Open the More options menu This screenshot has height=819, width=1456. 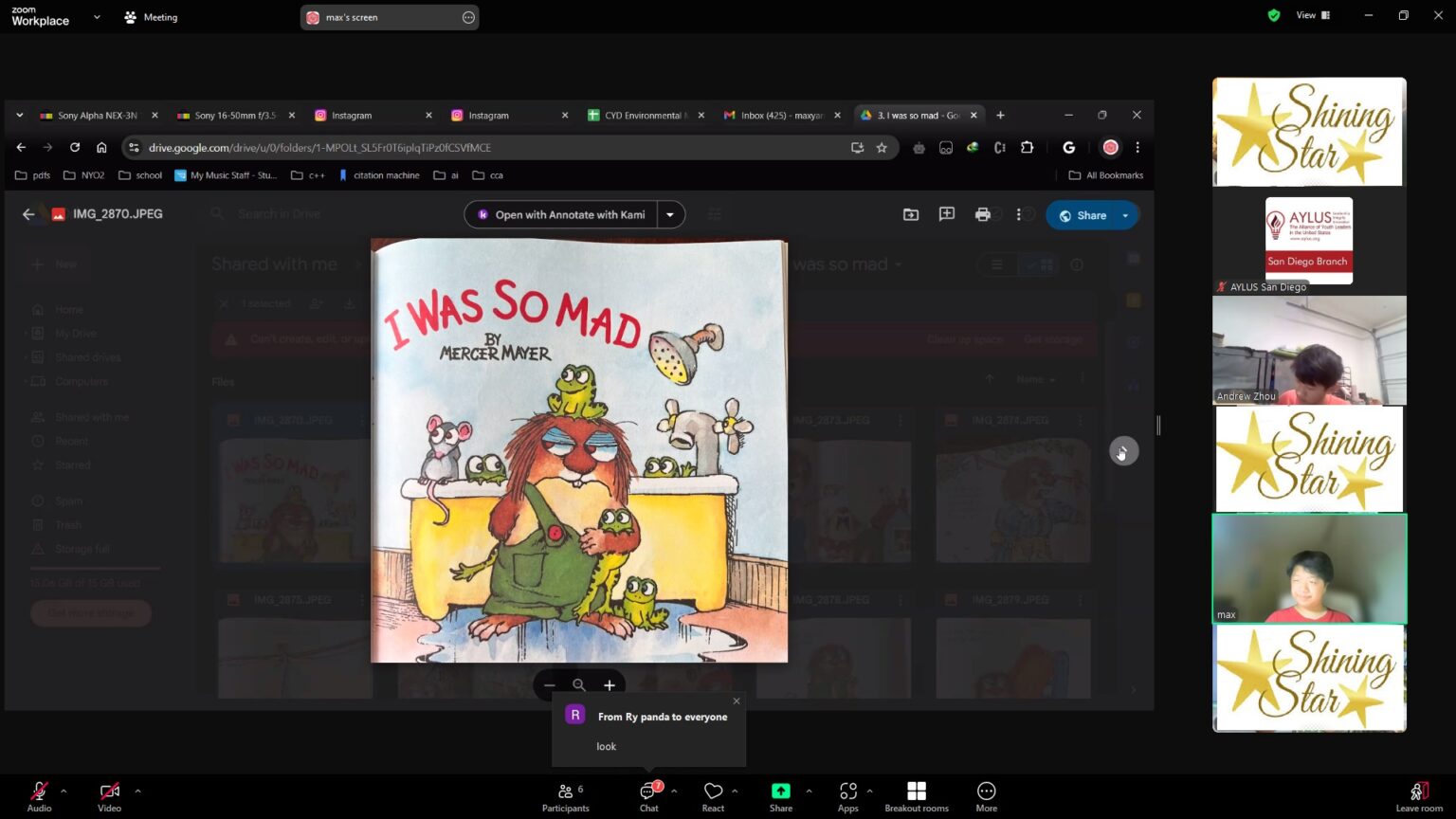987,796
